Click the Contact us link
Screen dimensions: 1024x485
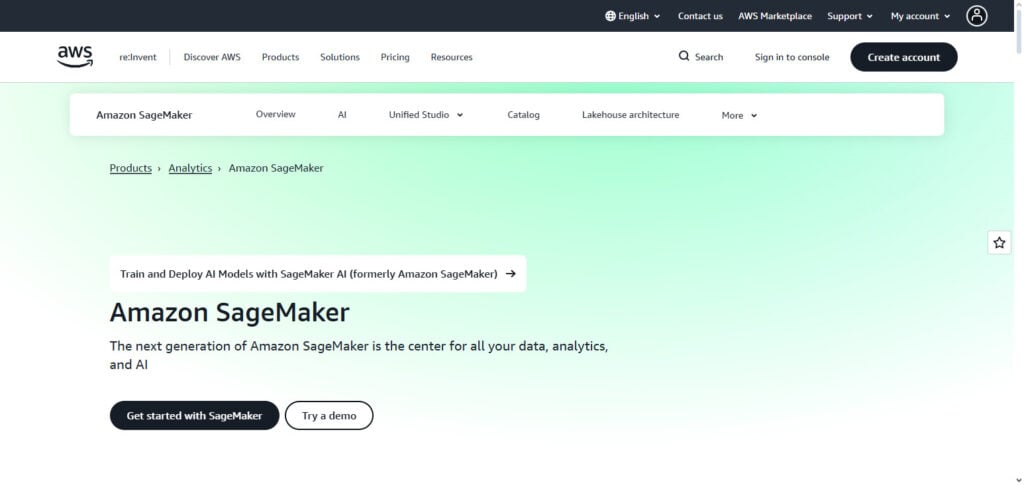tap(700, 16)
